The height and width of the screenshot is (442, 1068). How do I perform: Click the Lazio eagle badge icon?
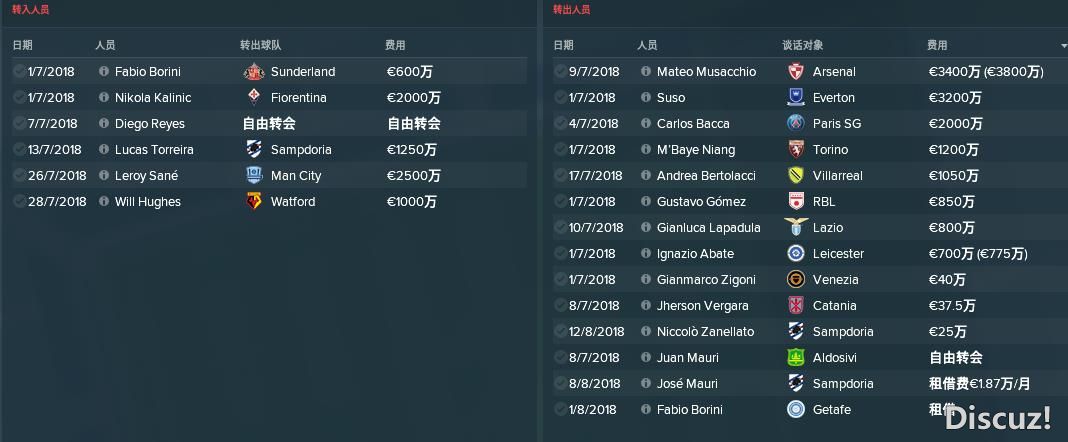click(x=796, y=227)
